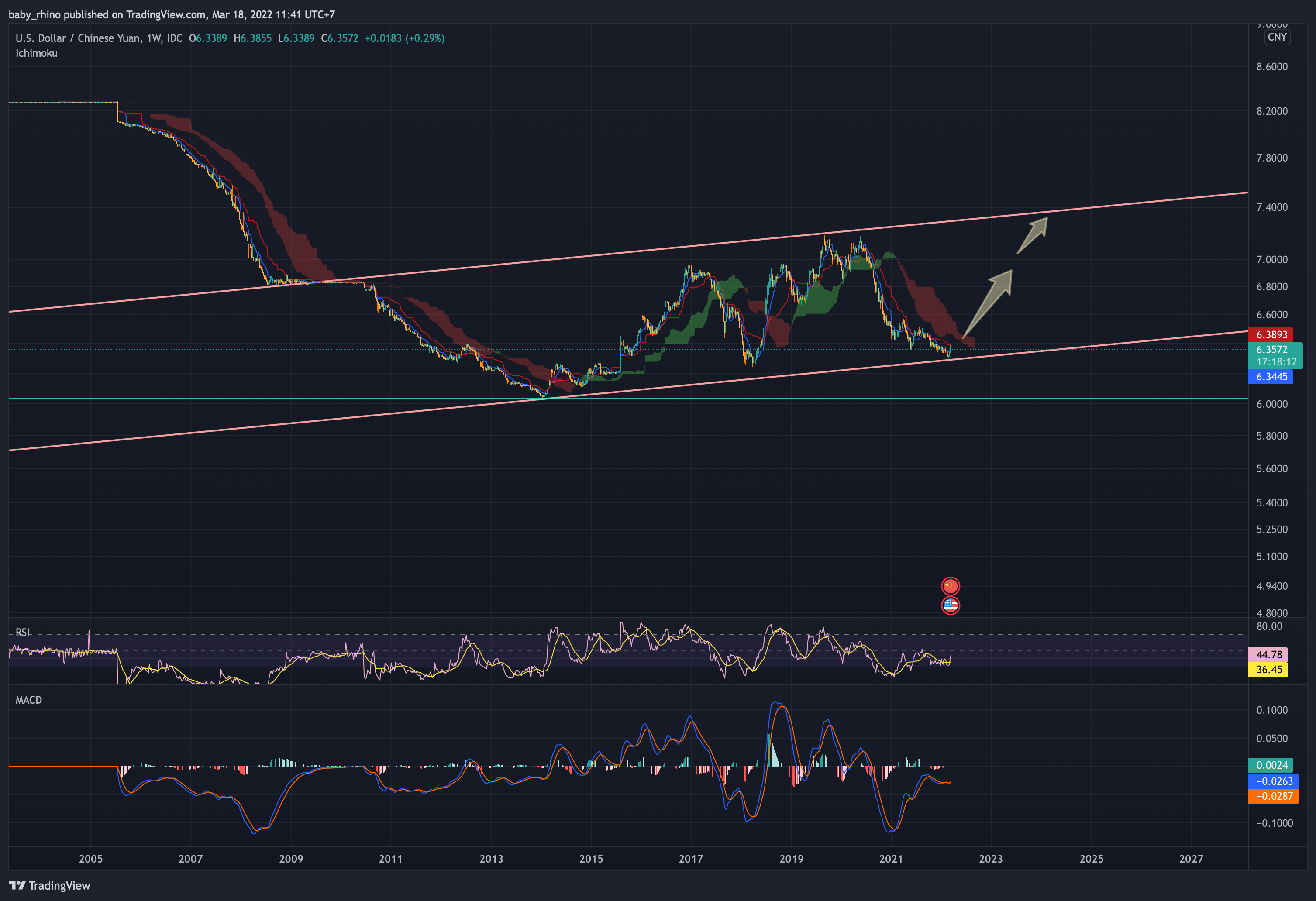Click the 2017 label on time axis
Screen dimensions: 1316x901
point(691,859)
